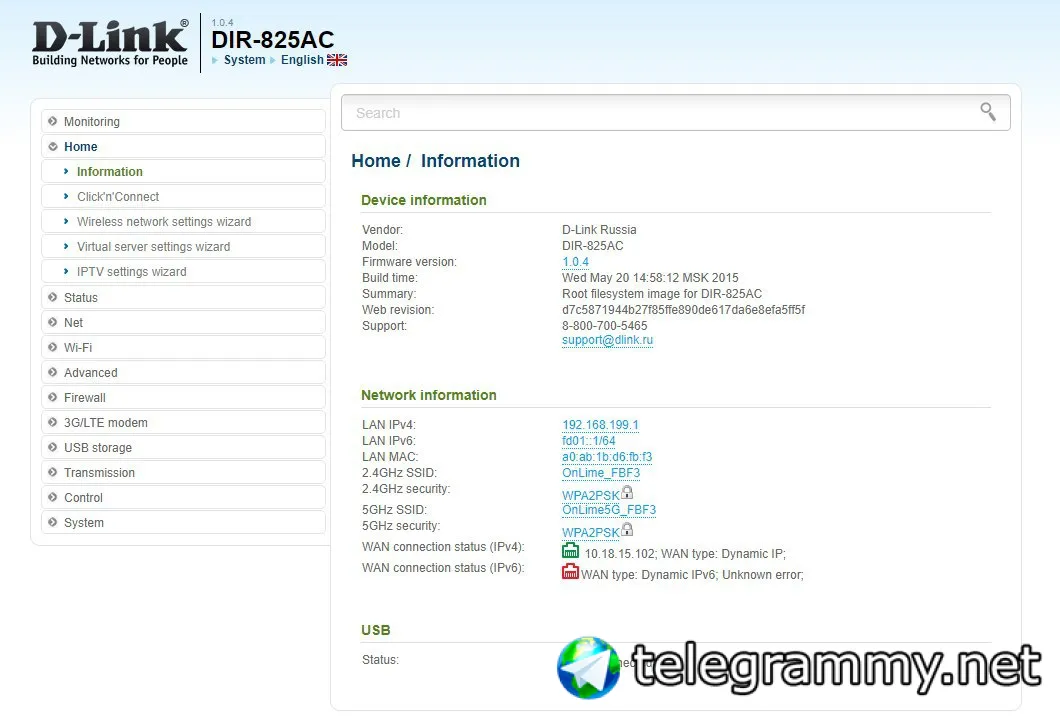Open the Transmission menu

click(x=183, y=472)
